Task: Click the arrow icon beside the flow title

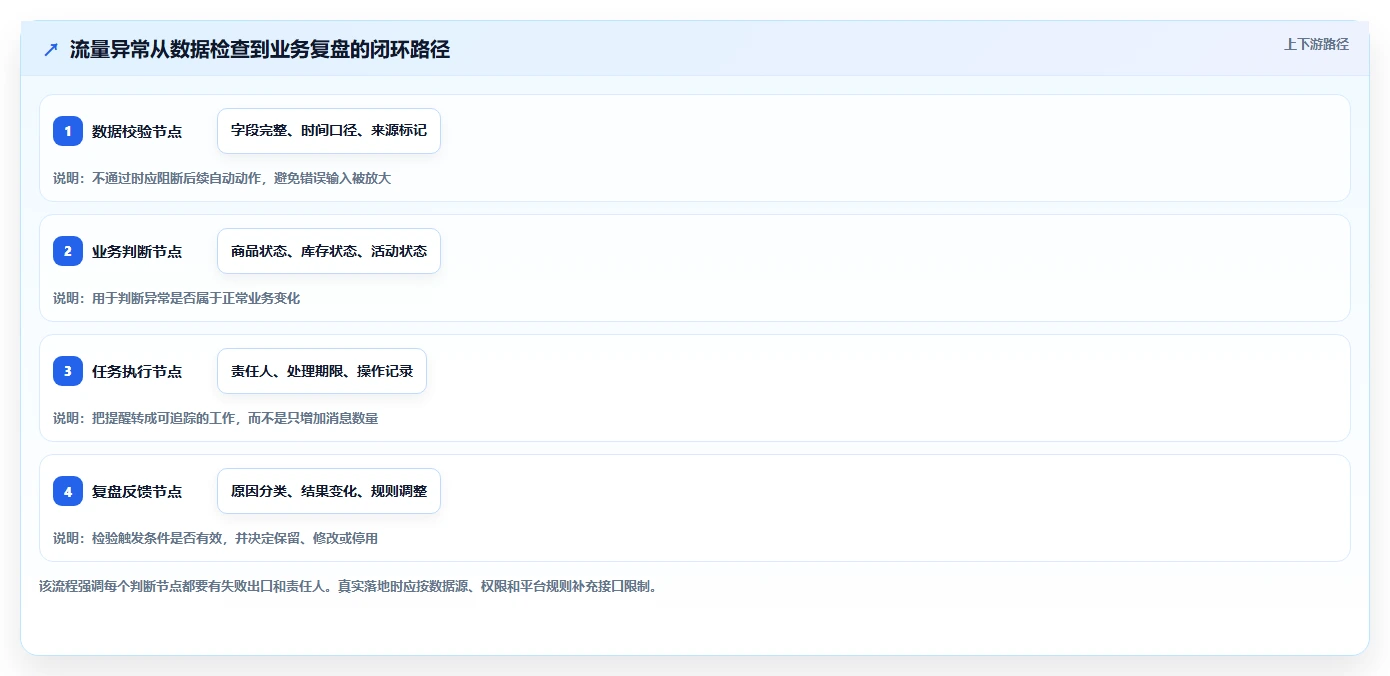Action: (x=51, y=50)
